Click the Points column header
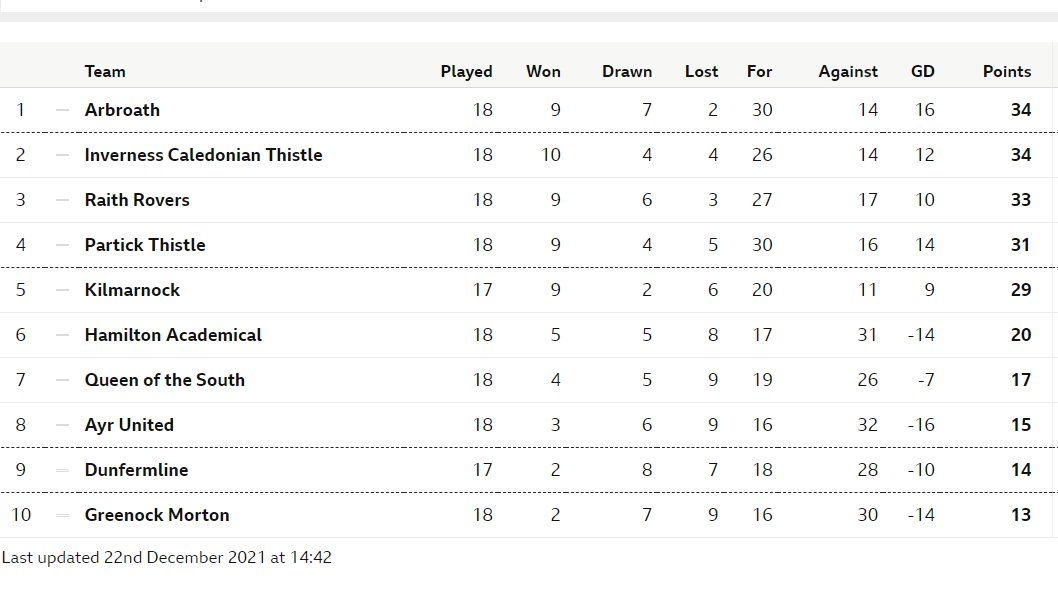This screenshot has height=595, width=1058. point(1007,72)
